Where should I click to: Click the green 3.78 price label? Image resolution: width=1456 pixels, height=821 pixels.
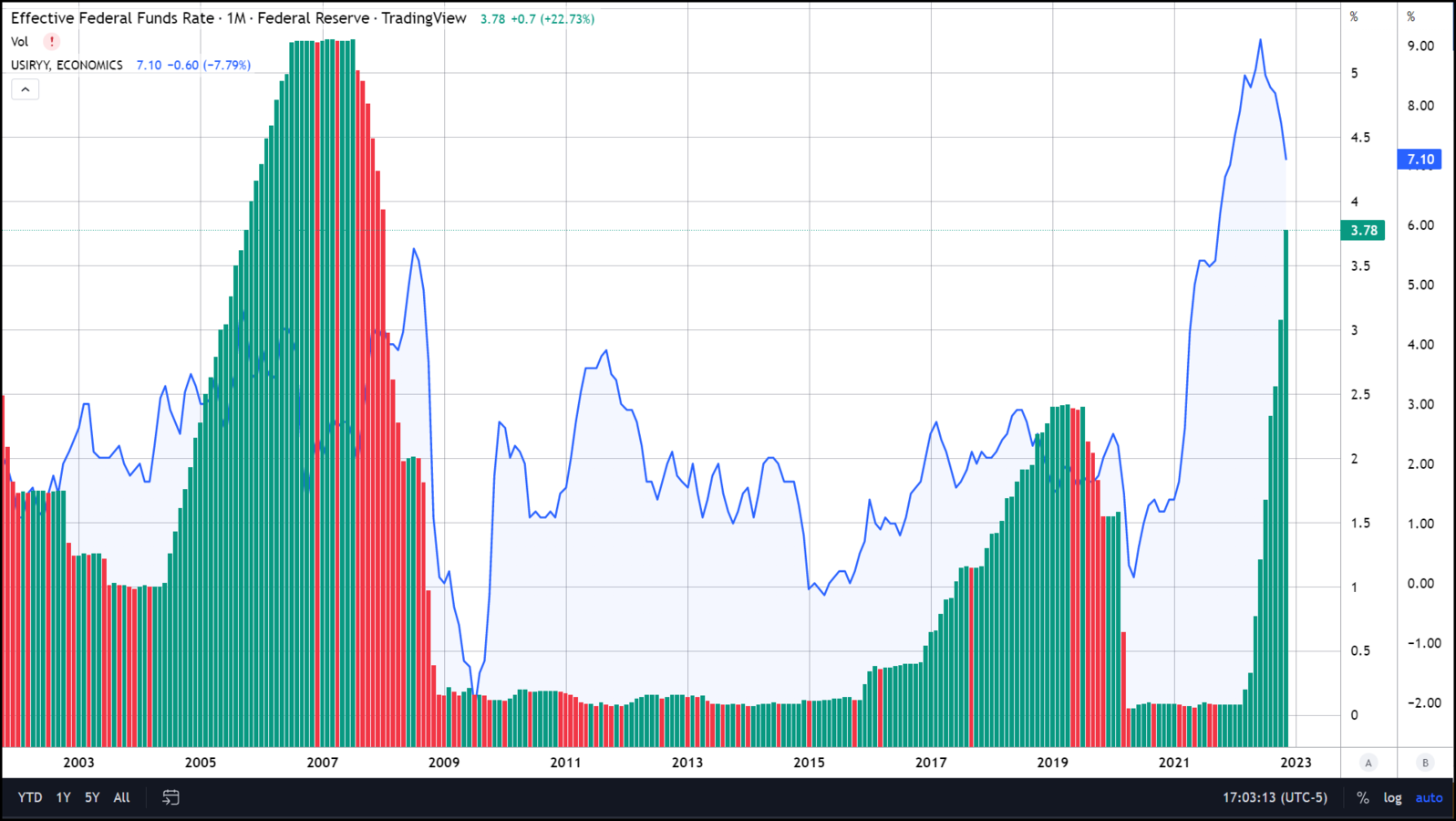tap(1363, 230)
